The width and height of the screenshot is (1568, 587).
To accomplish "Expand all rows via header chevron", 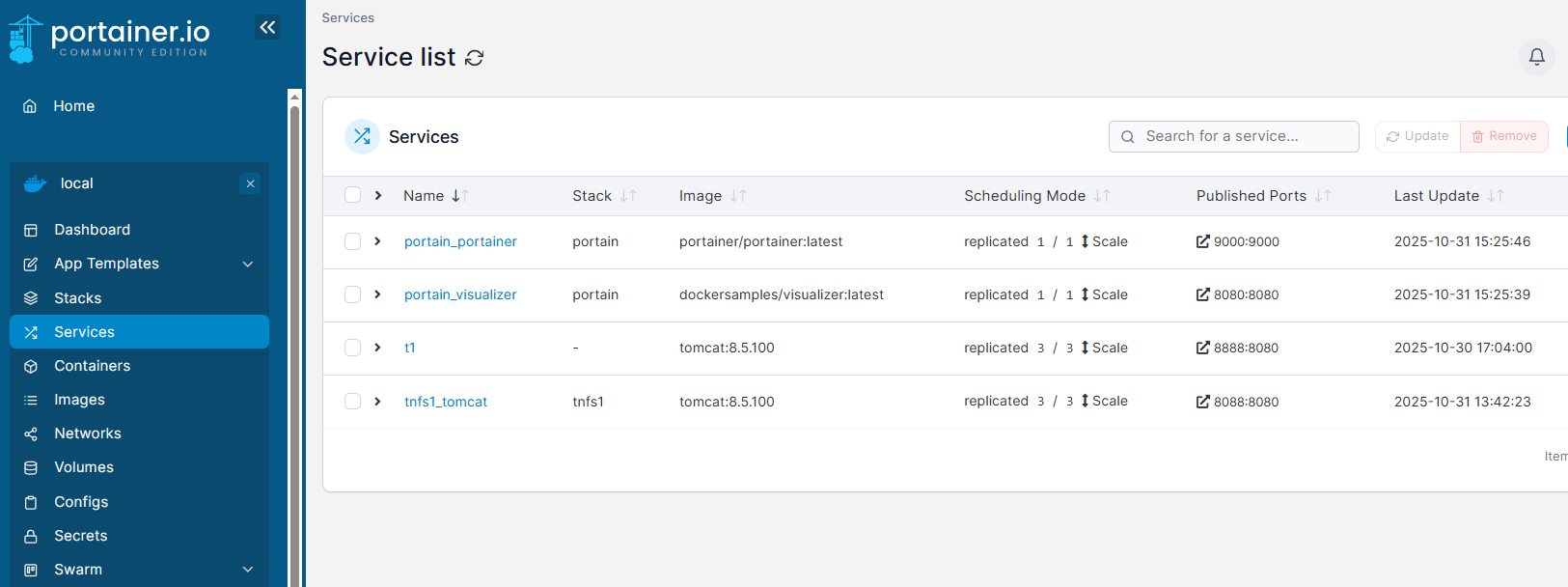I will point(378,195).
